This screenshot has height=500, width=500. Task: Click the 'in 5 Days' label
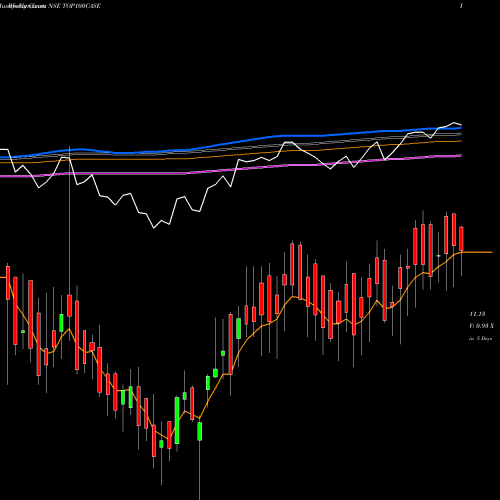pyautogui.click(x=481, y=338)
